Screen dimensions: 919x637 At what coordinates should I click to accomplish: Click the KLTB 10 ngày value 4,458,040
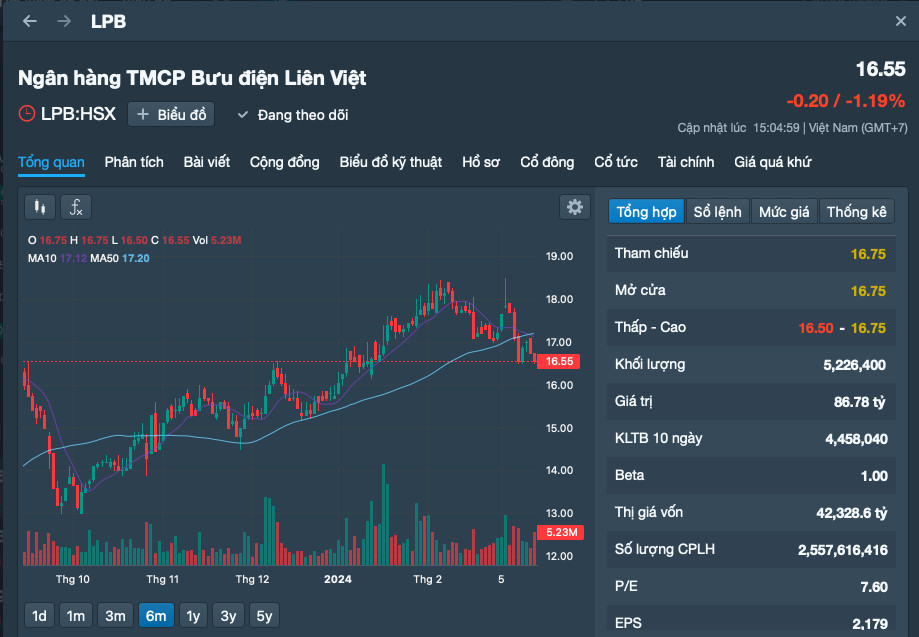pyautogui.click(x=856, y=439)
